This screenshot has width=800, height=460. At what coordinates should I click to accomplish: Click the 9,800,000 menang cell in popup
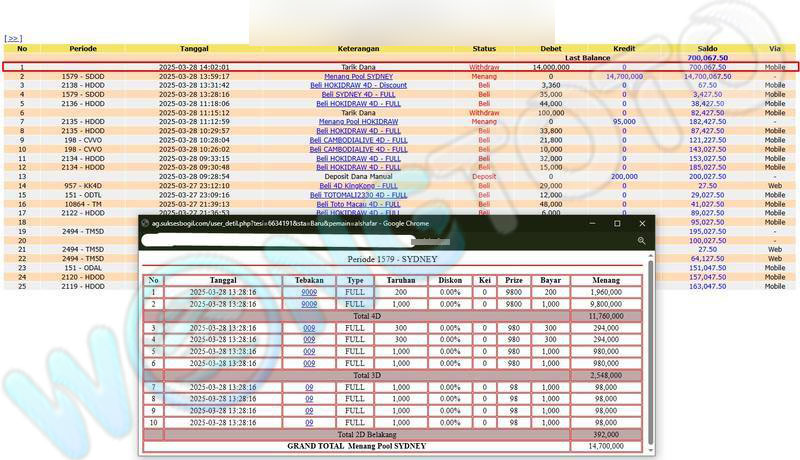coord(606,304)
